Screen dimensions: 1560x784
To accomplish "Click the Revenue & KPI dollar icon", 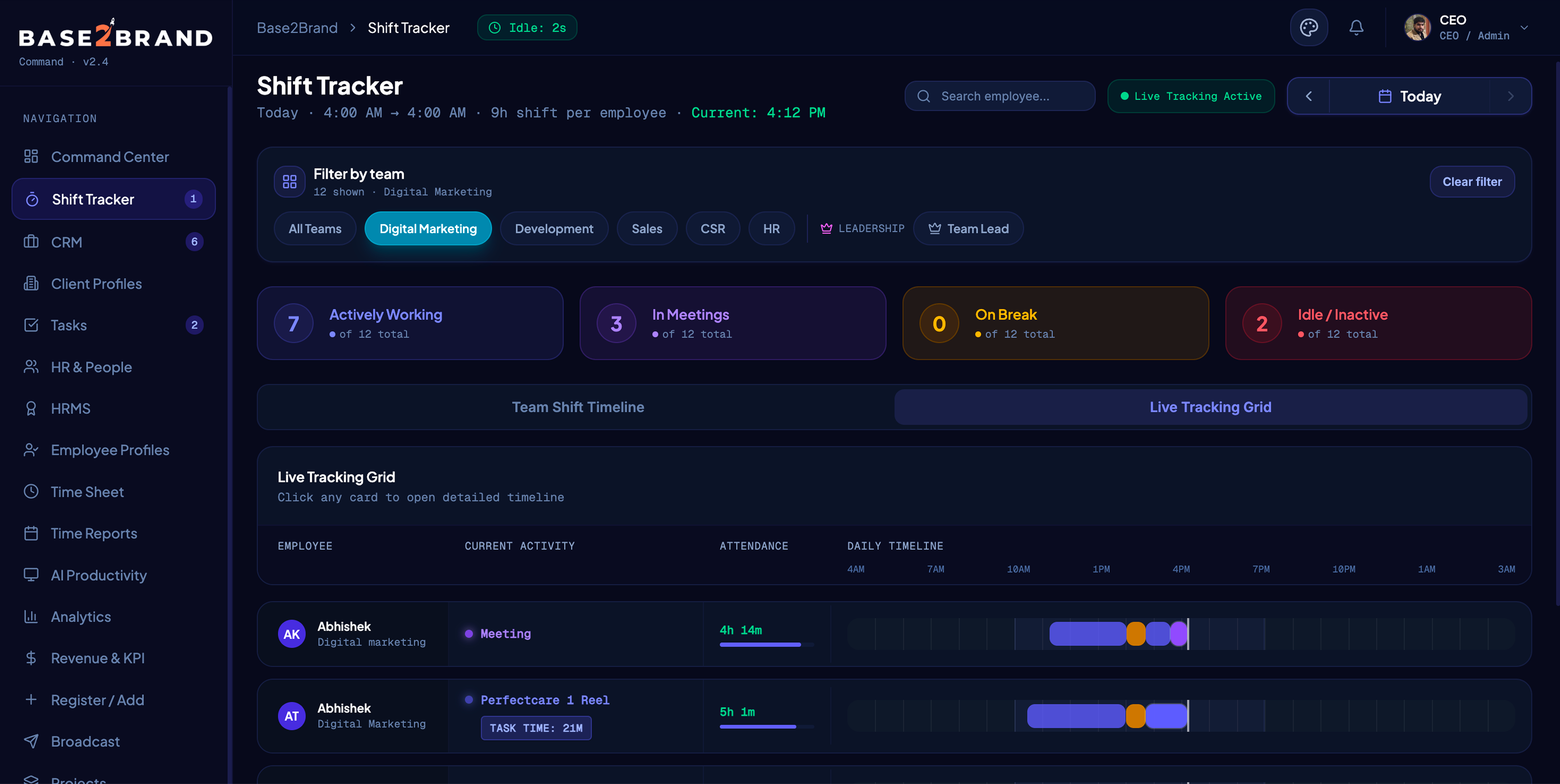I will [31, 658].
